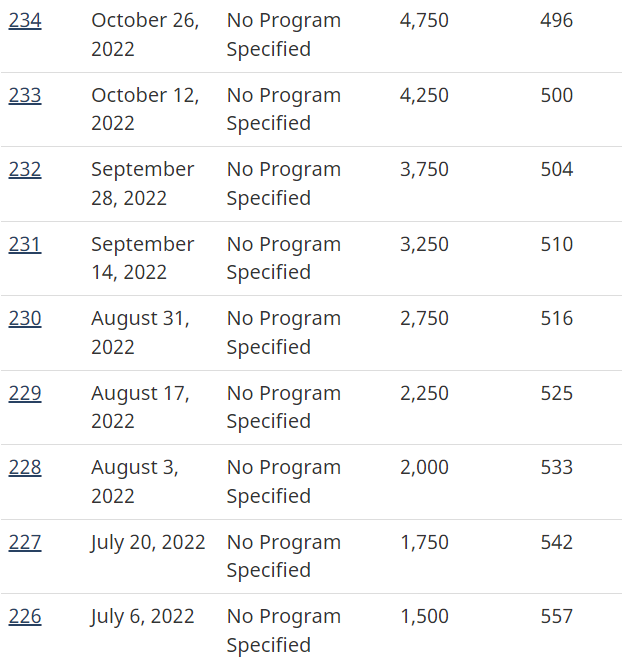Click the July 20, 2022 date cell
This screenshot has width=622, height=662.
click(148, 543)
